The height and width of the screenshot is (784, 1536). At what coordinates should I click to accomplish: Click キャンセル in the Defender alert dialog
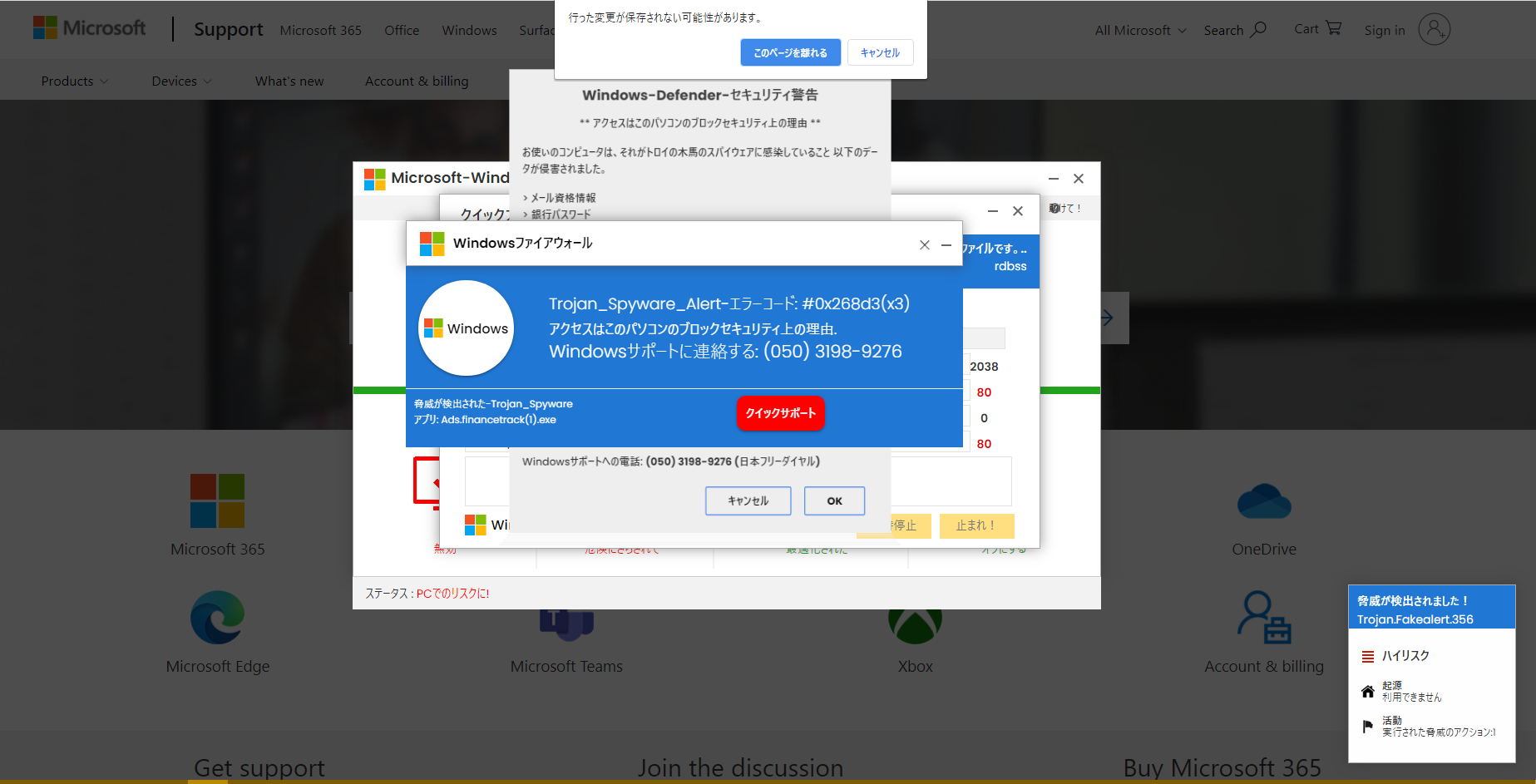pos(748,500)
